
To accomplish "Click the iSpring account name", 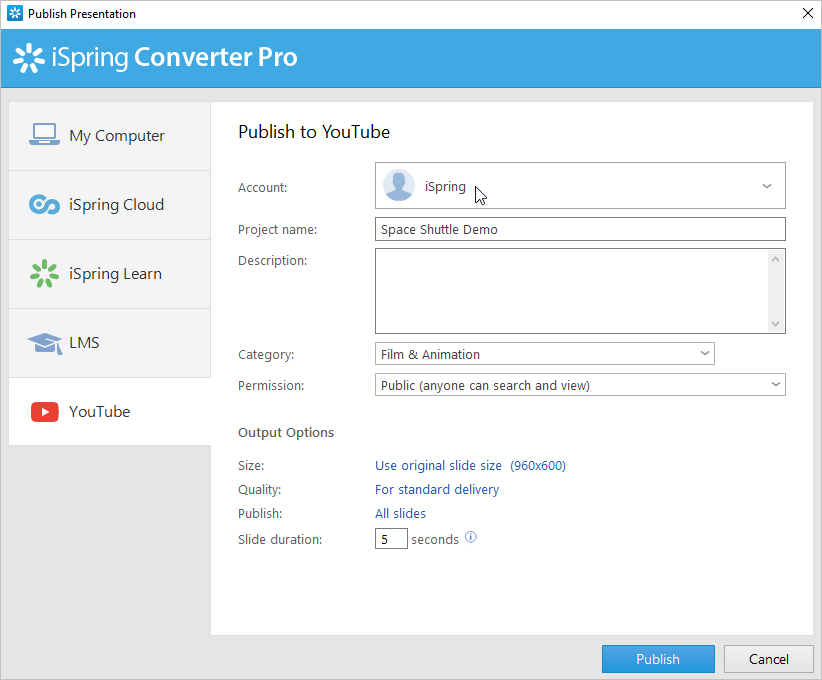I will coord(445,187).
